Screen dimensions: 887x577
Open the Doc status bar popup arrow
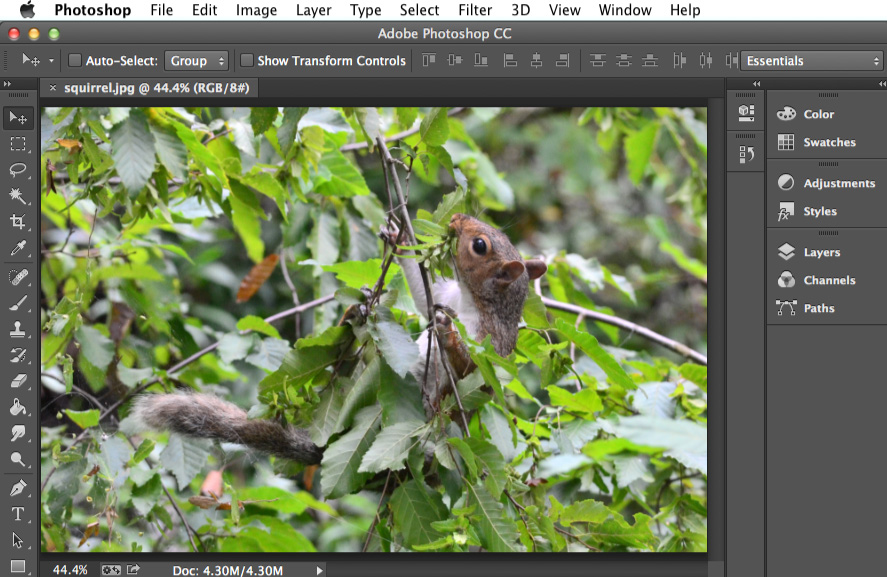pos(319,568)
